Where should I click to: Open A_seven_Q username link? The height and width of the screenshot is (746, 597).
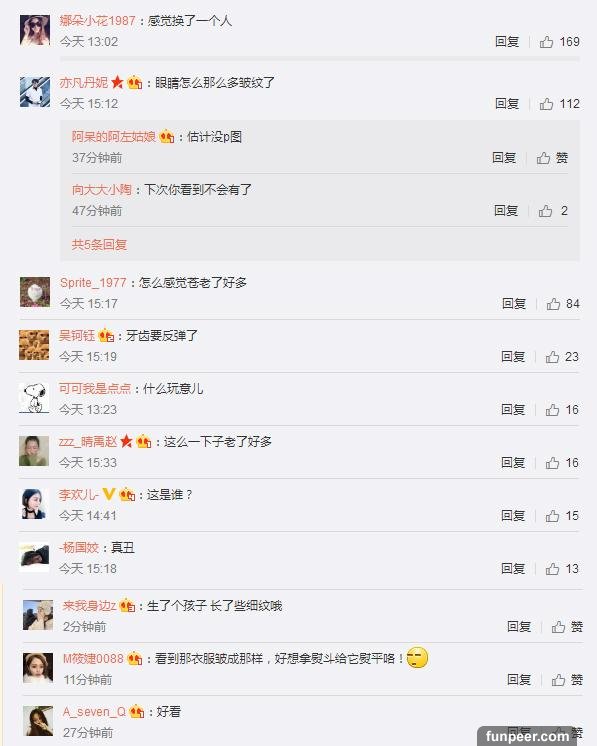click(x=94, y=712)
